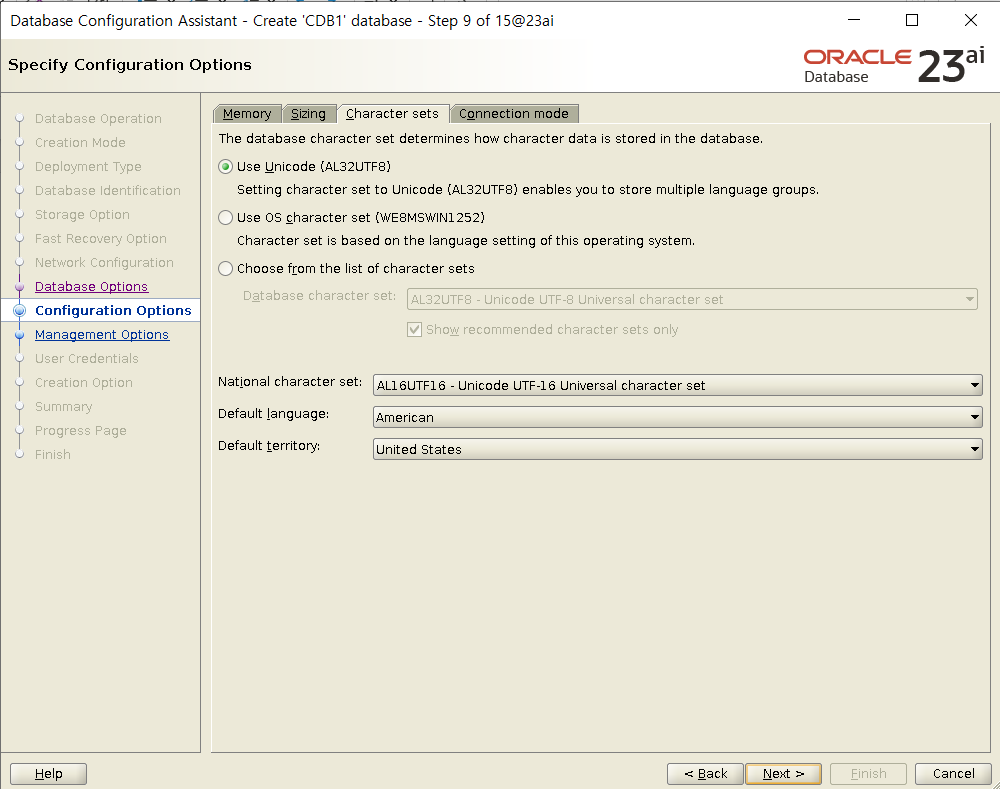
Task: Switch to the Memory tab
Action: click(x=247, y=114)
